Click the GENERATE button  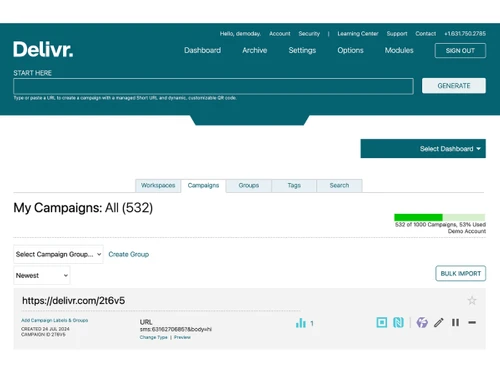454,86
